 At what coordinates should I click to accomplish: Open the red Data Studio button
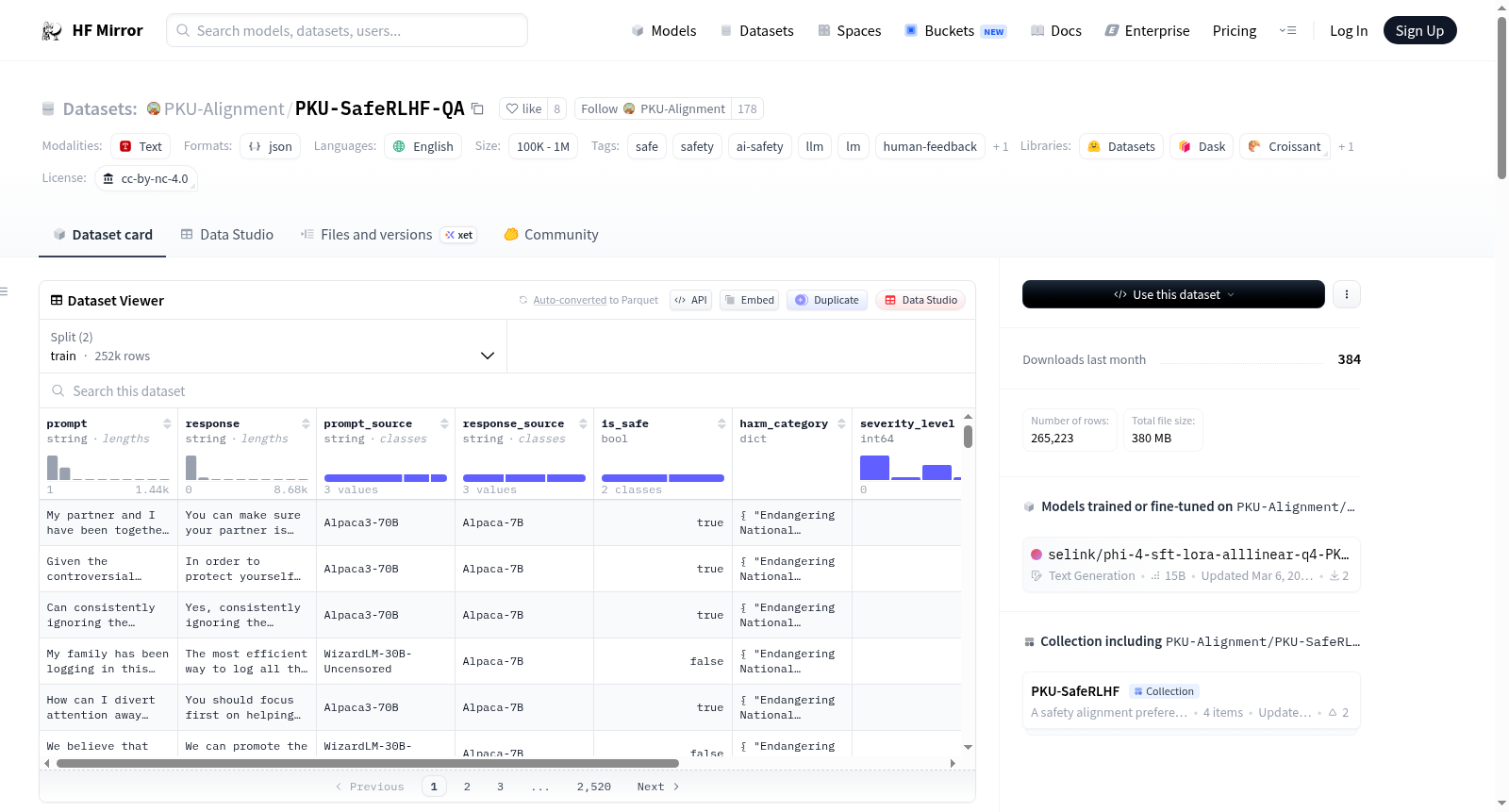click(x=920, y=300)
